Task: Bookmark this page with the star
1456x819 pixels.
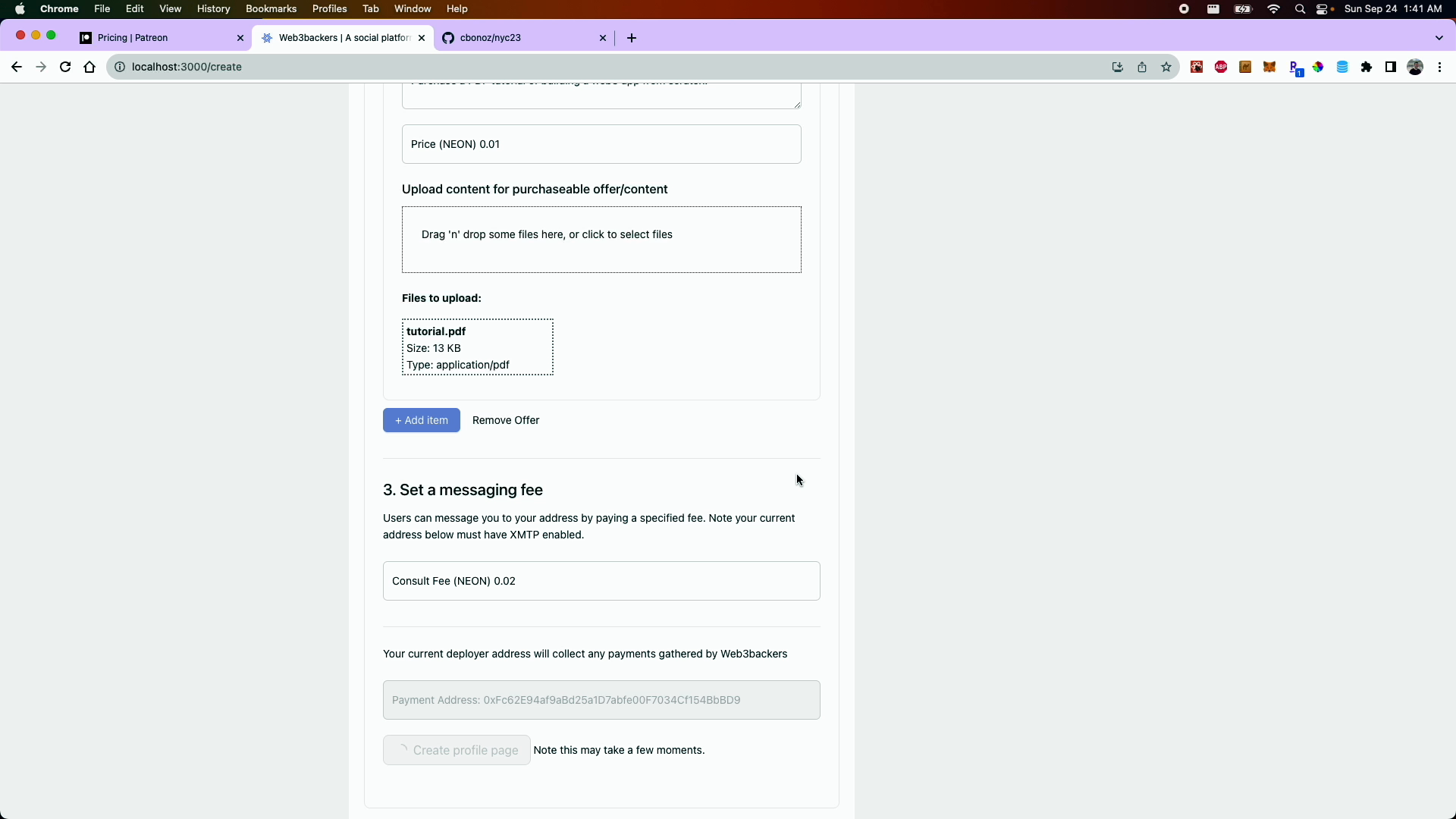Action: [1166, 67]
